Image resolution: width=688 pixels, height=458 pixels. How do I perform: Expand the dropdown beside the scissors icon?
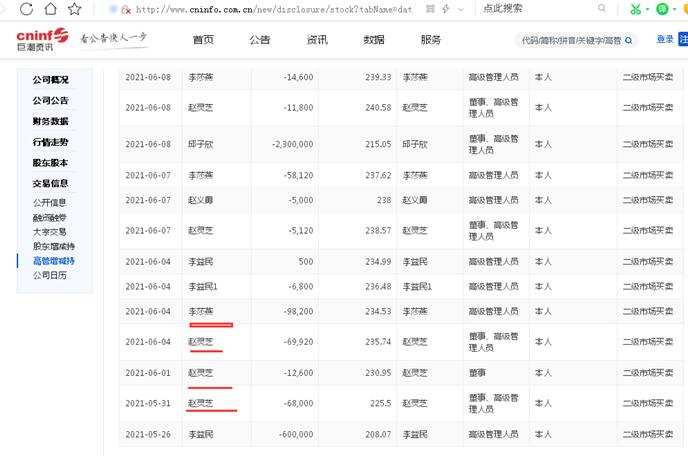(x=647, y=9)
